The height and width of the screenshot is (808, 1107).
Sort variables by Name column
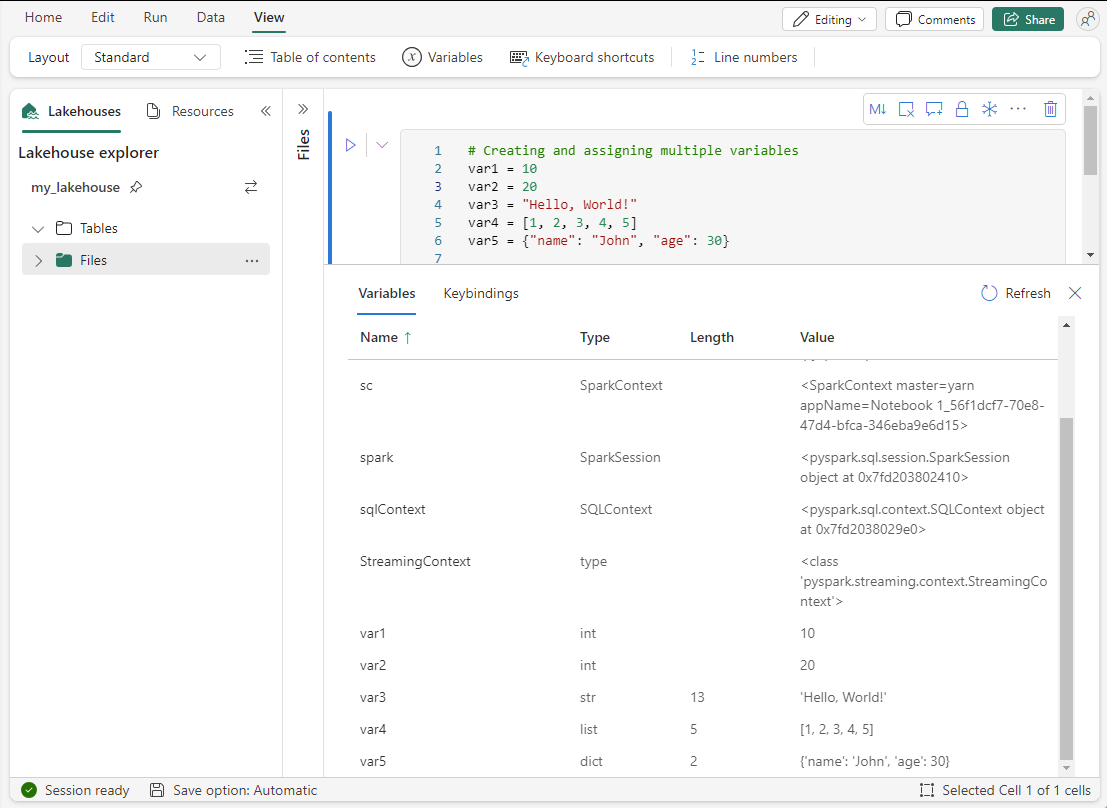pos(384,337)
